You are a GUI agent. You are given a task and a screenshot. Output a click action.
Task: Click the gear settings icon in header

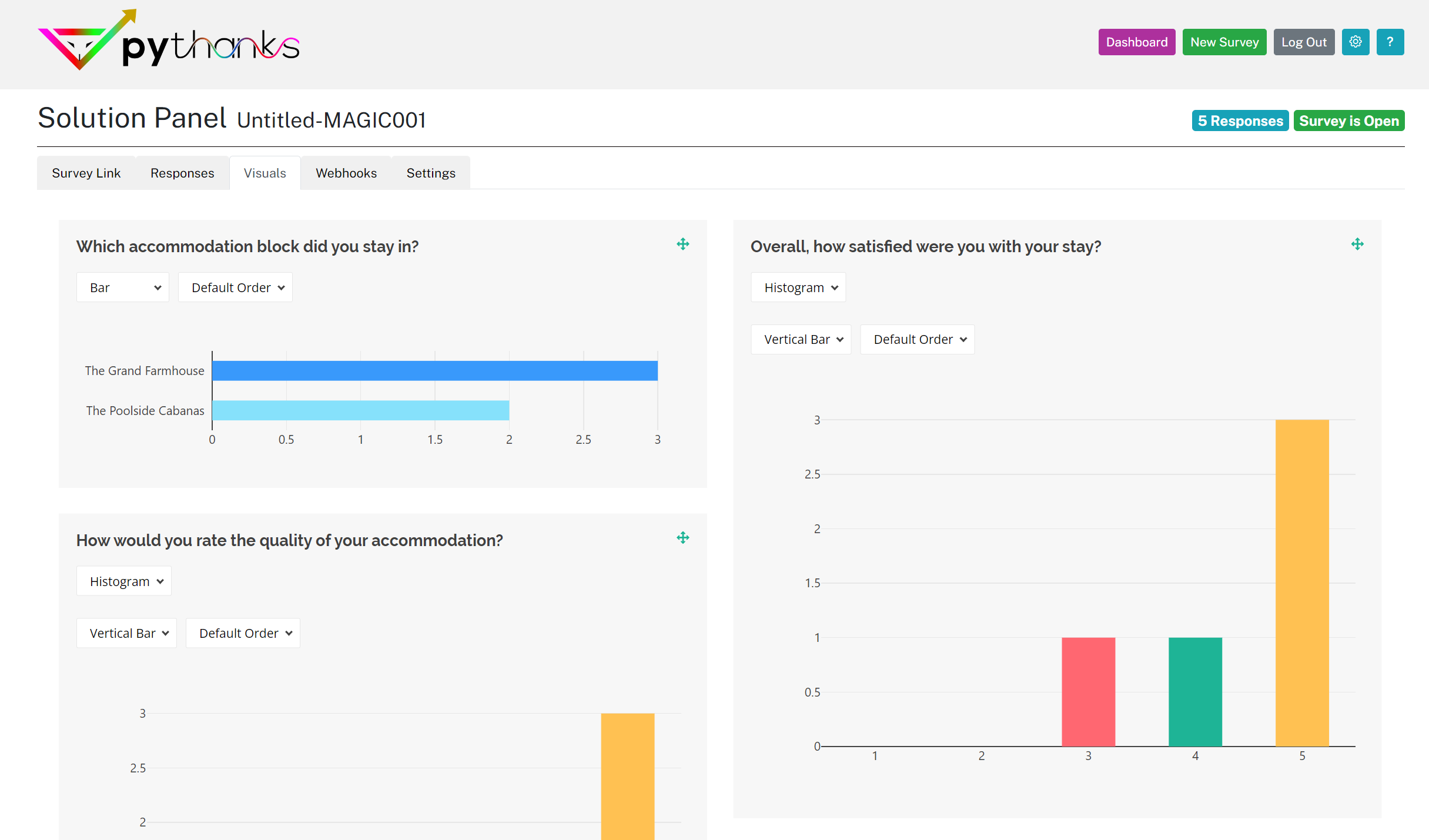[1355, 42]
